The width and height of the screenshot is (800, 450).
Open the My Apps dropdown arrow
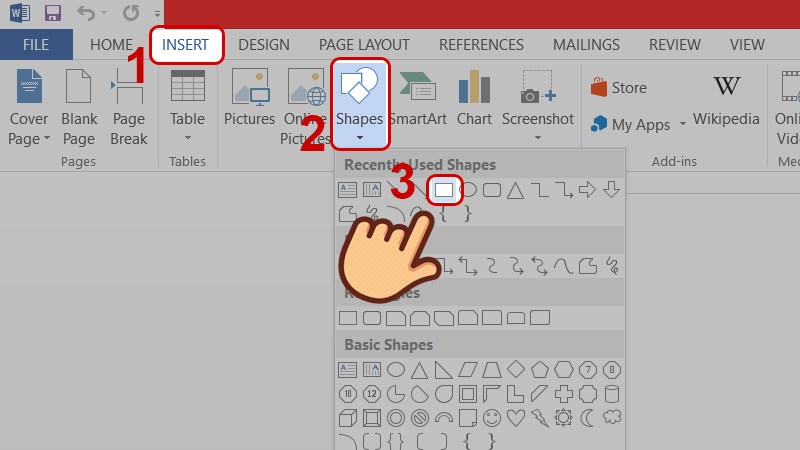(x=683, y=125)
